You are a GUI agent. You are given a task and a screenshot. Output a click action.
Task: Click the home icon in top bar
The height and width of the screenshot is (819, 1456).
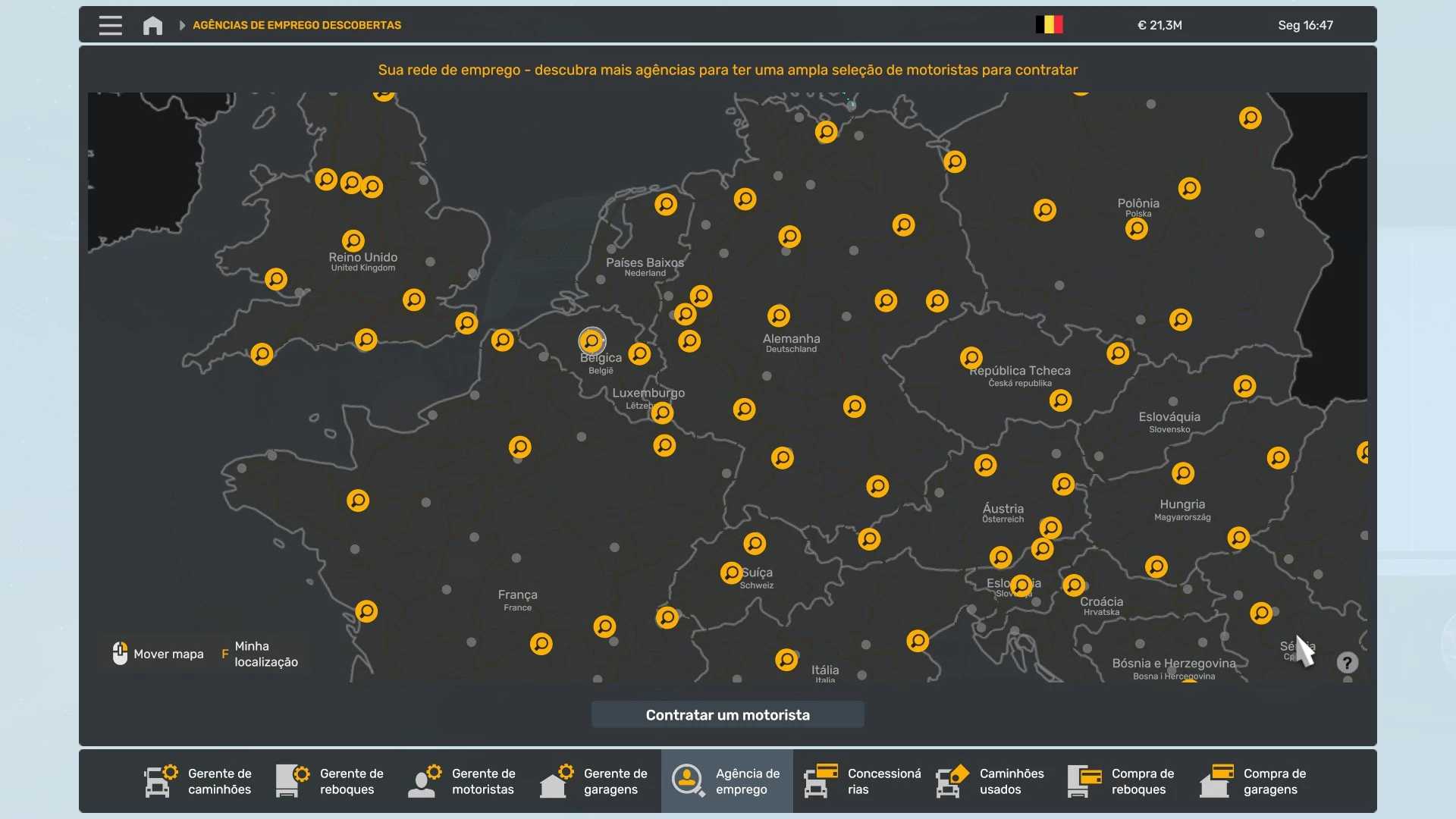coord(152,26)
